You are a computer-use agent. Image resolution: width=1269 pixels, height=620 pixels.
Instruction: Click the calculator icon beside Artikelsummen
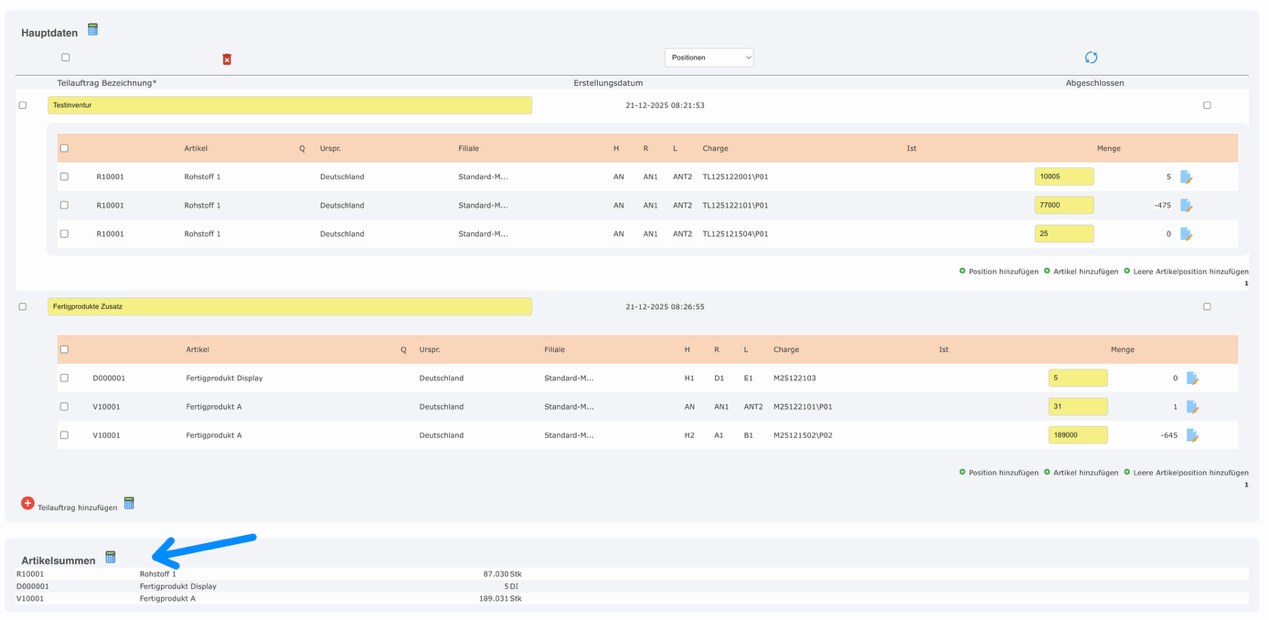tap(111, 557)
